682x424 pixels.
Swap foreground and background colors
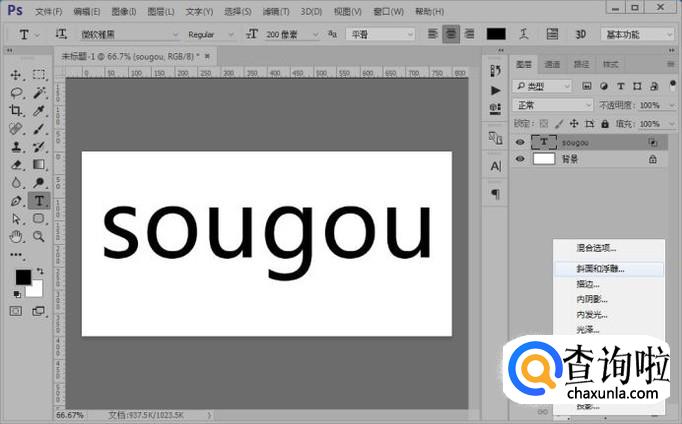[x=40, y=271]
